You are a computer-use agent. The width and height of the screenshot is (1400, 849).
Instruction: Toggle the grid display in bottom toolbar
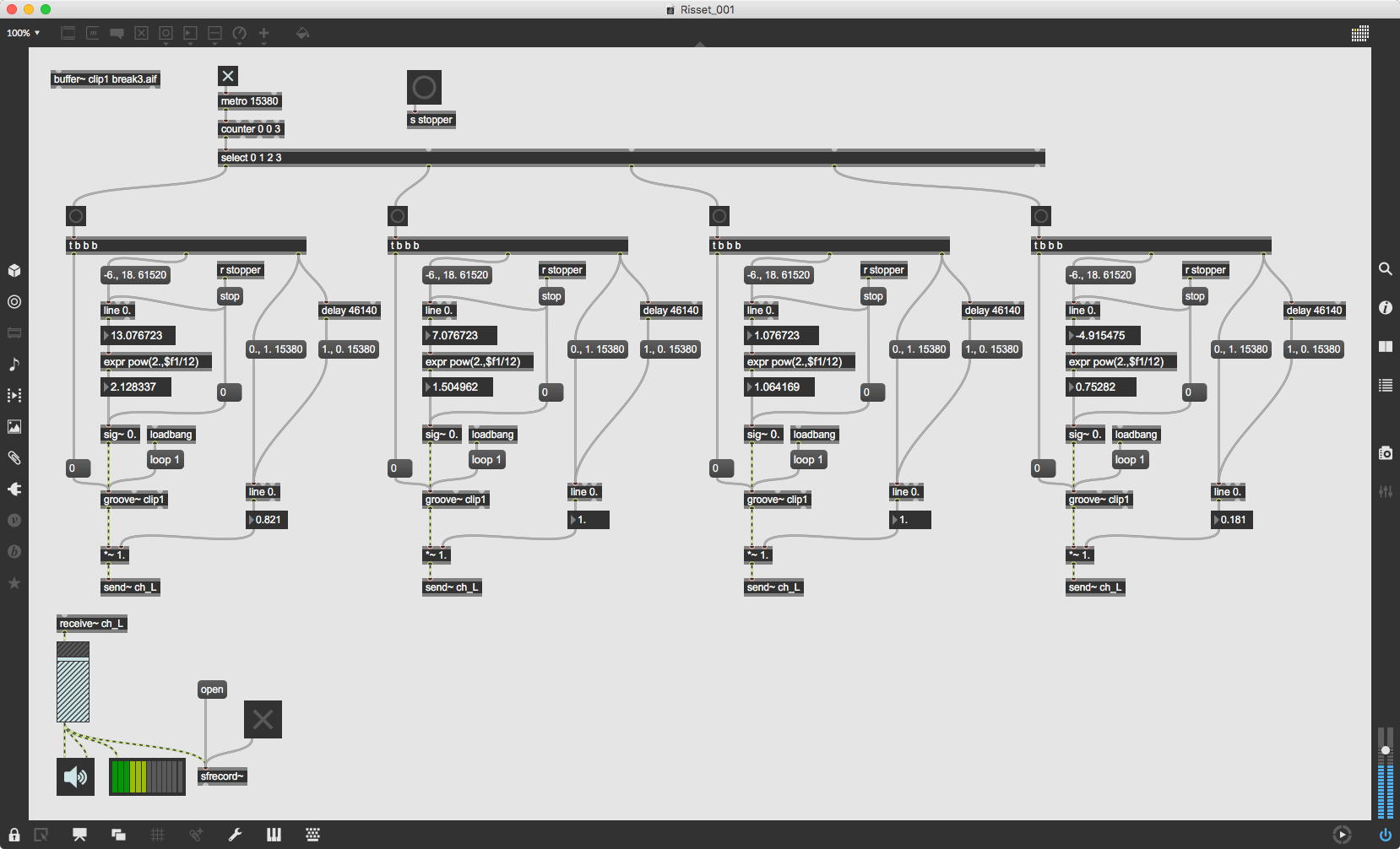pyautogui.click(x=157, y=835)
